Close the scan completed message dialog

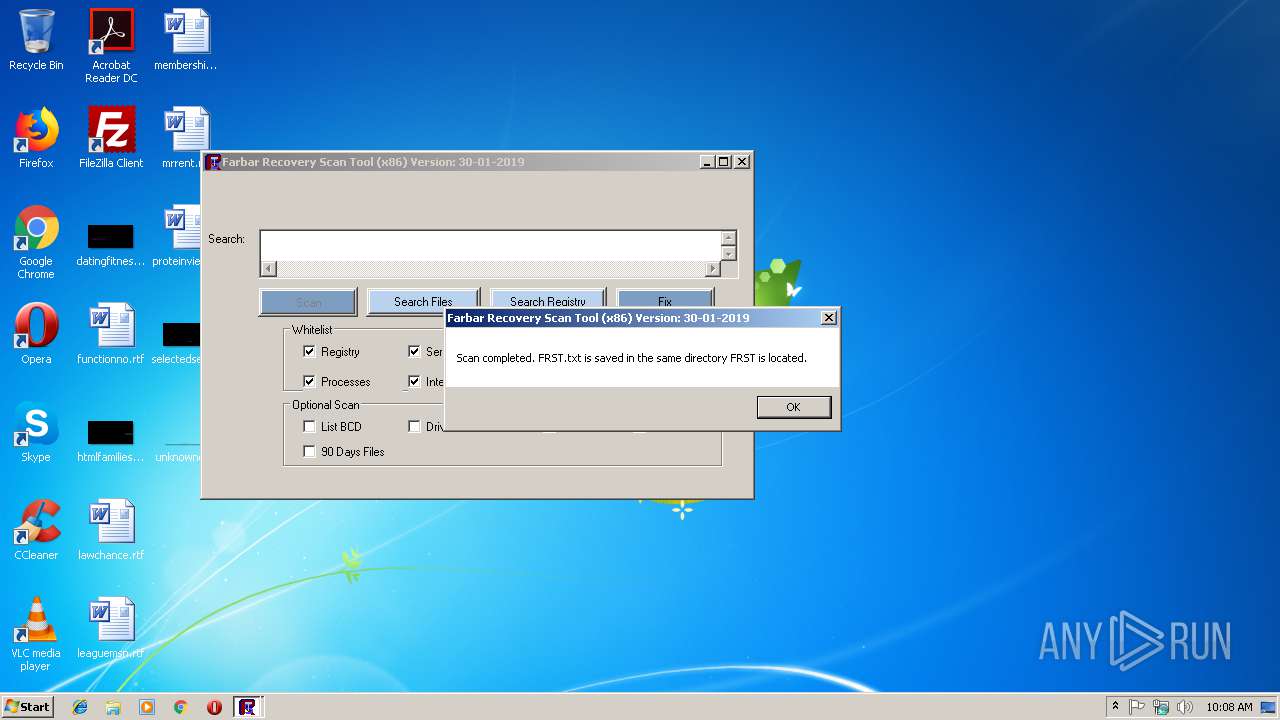[828, 318]
